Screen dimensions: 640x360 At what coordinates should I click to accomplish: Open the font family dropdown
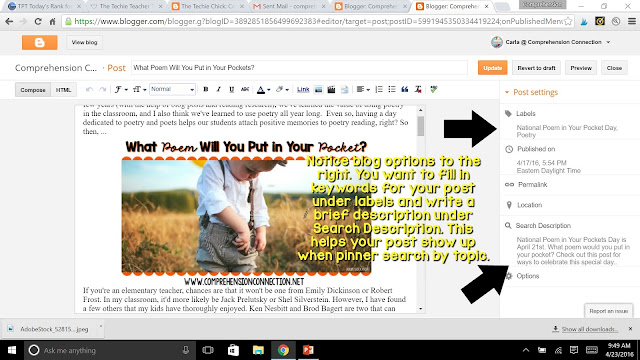[121, 89]
